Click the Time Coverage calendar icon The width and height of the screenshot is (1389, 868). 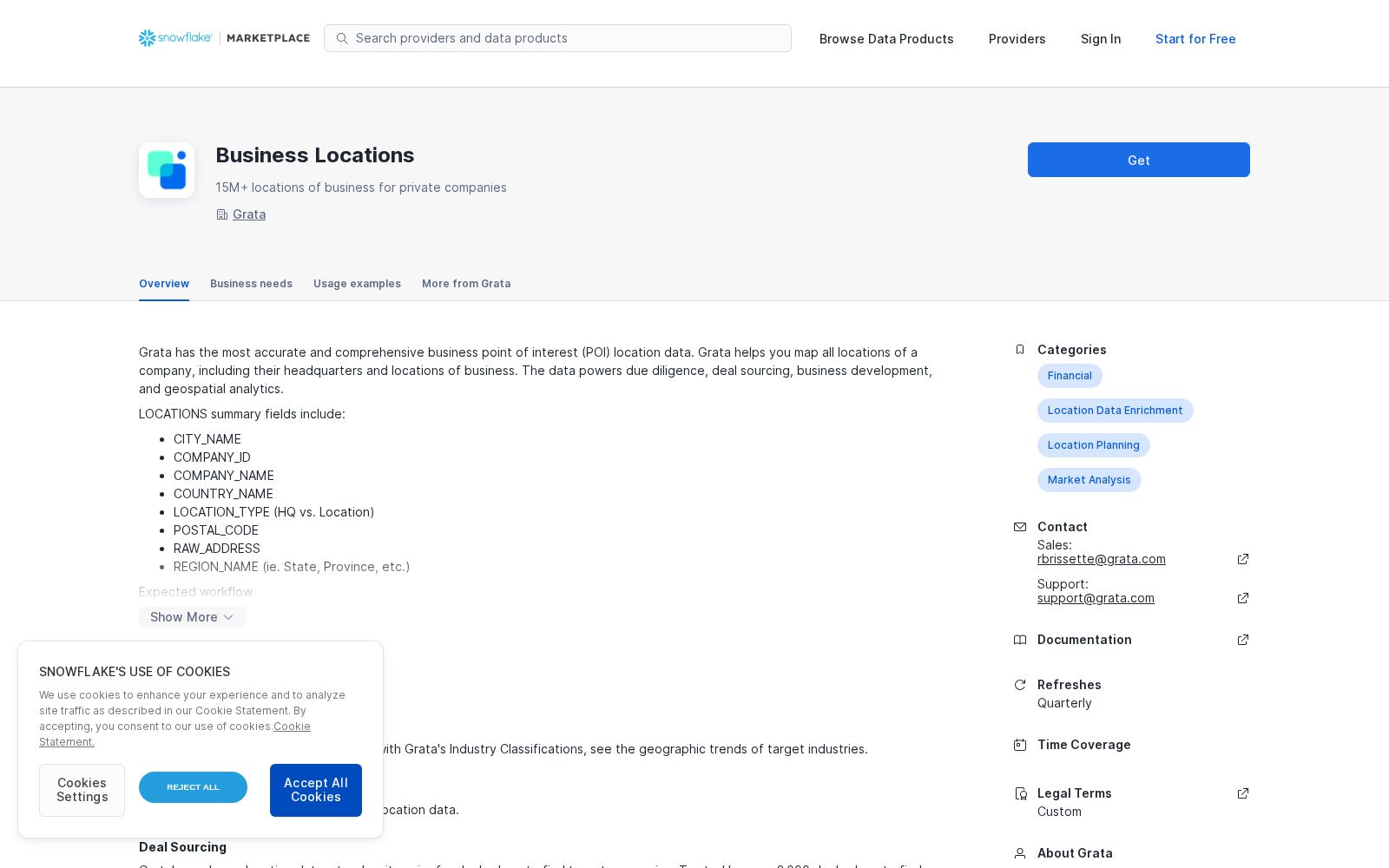point(1020,745)
